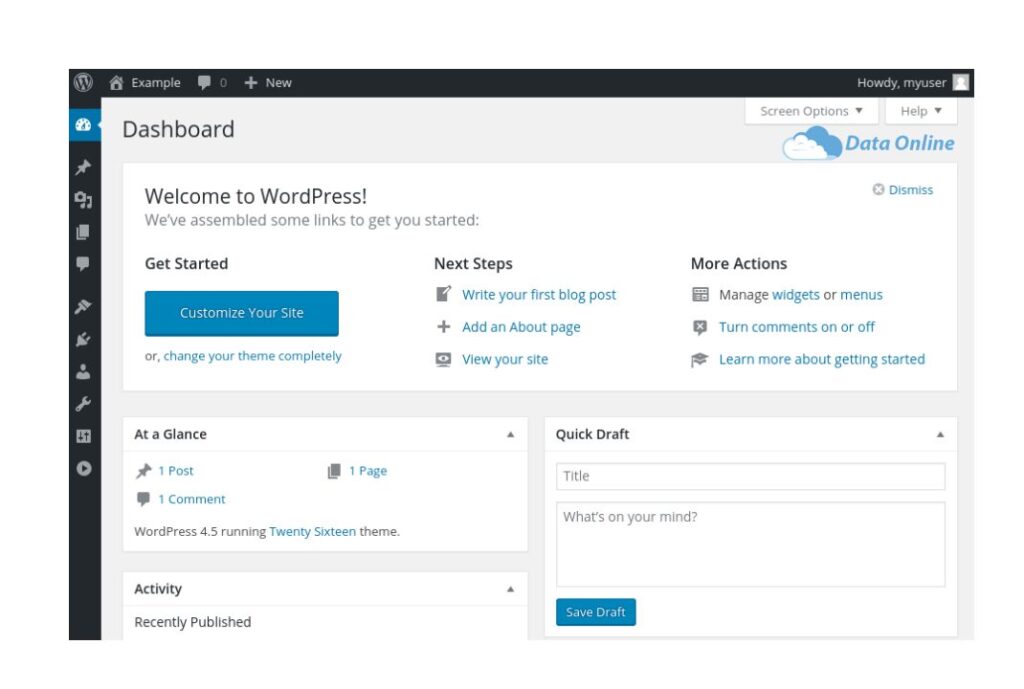The image size is (1024, 689).
Task: Click the screen icon beside View your site
Action: [x=443, y=359]
